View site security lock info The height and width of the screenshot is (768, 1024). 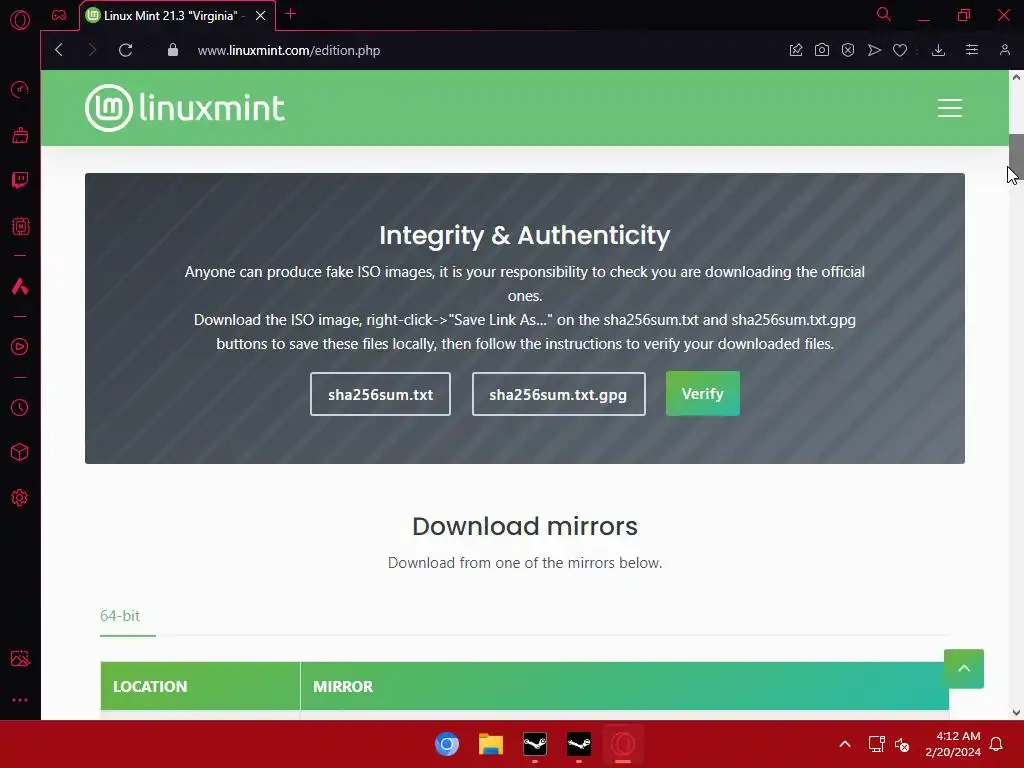click(x=173, y=50)
